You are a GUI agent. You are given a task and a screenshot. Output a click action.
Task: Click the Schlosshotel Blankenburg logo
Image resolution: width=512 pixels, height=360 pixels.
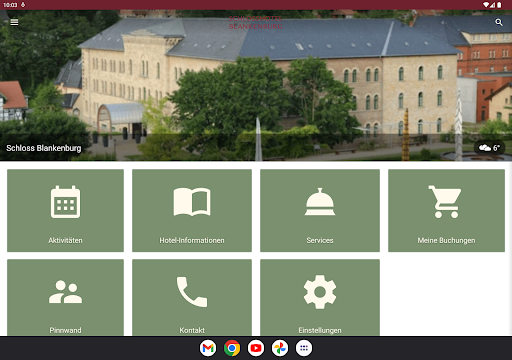[x=256, y=22]
